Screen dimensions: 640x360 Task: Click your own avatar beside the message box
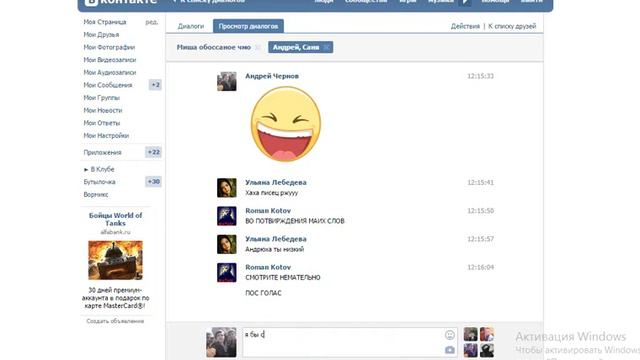click(221, 342)
